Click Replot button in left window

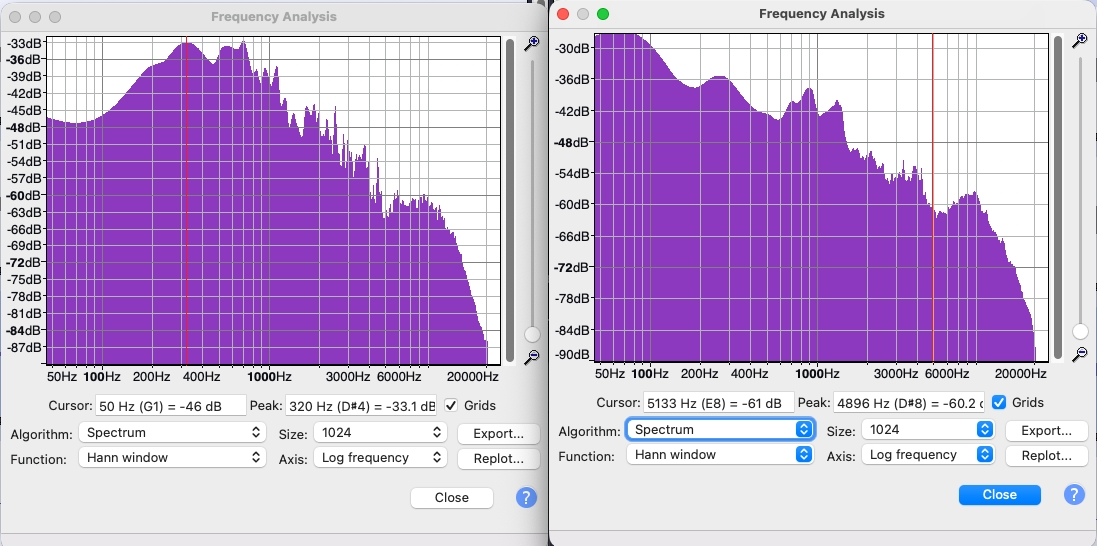498,458
